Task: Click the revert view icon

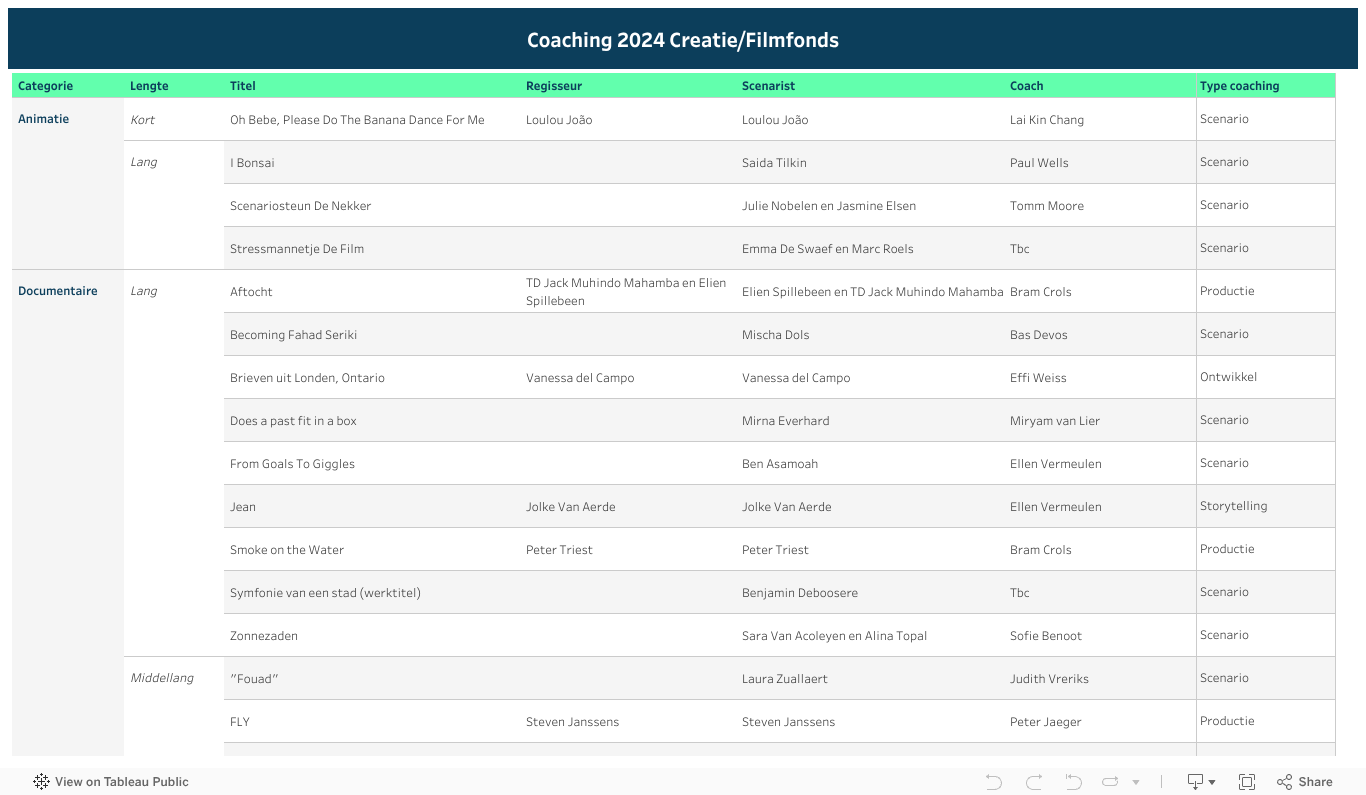Action: pyautogui.click(x=1073, y=782)
